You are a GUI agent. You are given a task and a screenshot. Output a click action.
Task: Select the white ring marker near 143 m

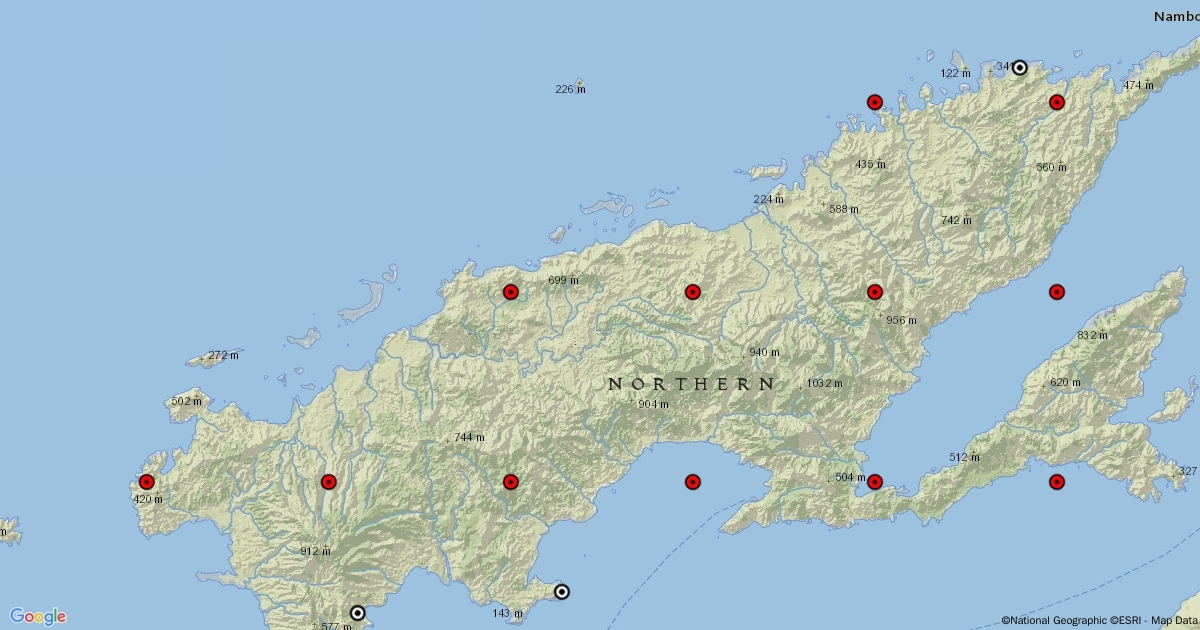(x=562, y=592)
